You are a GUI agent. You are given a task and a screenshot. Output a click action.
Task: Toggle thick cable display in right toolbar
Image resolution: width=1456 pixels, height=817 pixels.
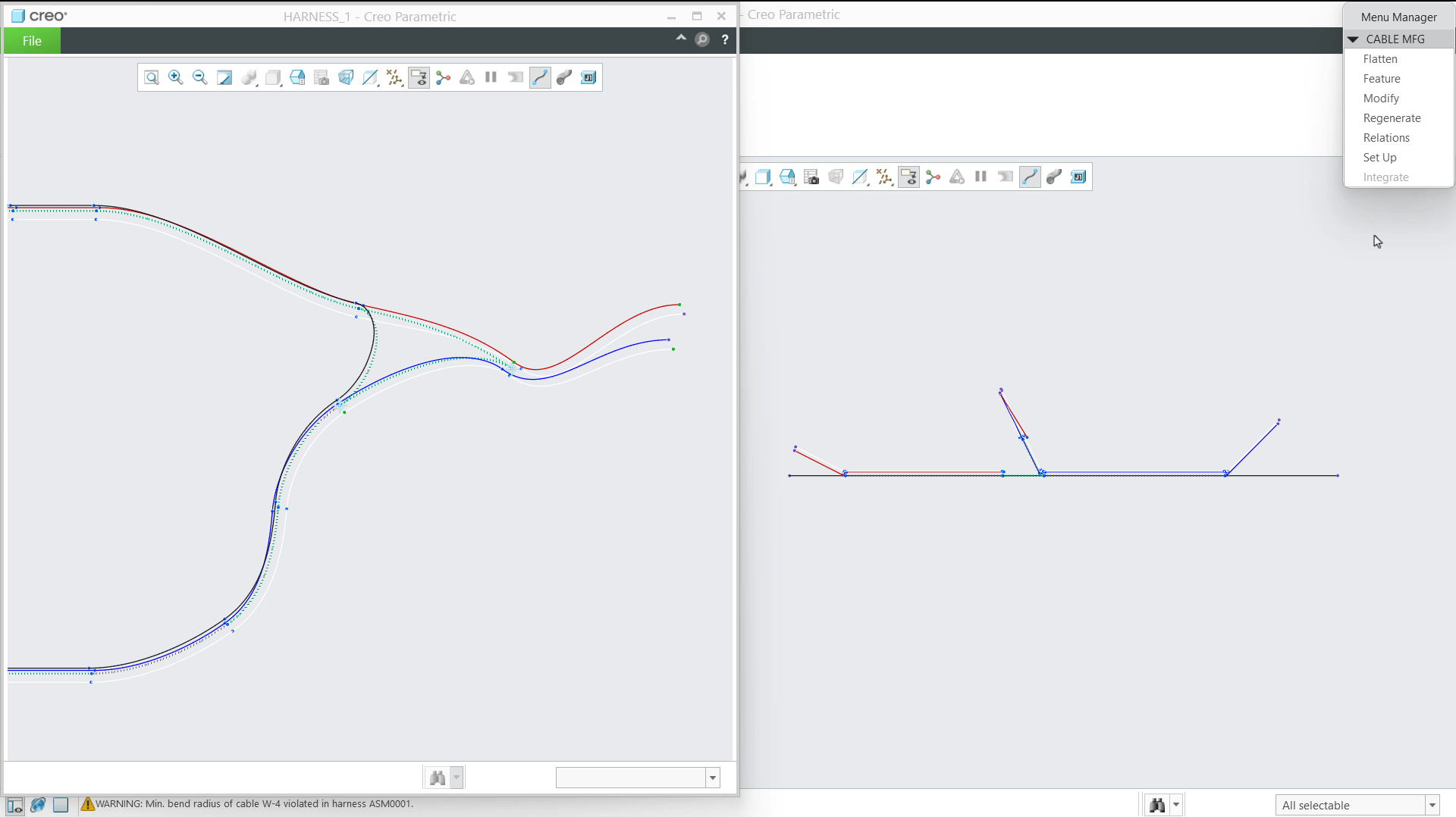(1054, 177)
